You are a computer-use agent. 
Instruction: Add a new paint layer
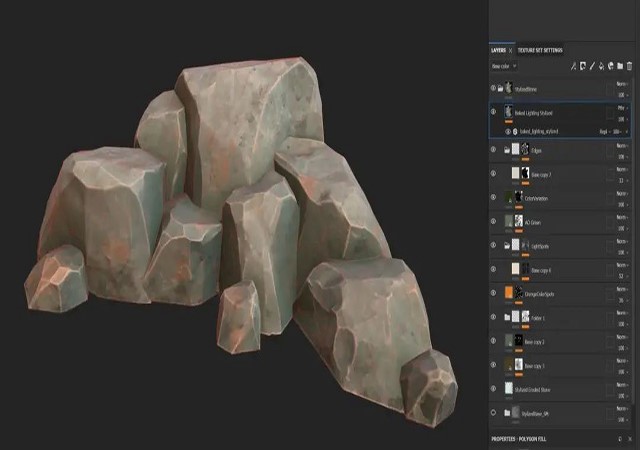click(593, 66)
